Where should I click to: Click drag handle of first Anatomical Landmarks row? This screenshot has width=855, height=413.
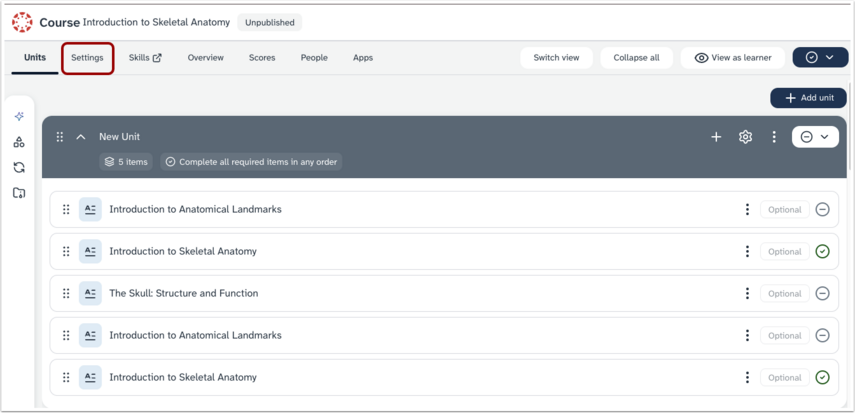[x=66, y=210]
